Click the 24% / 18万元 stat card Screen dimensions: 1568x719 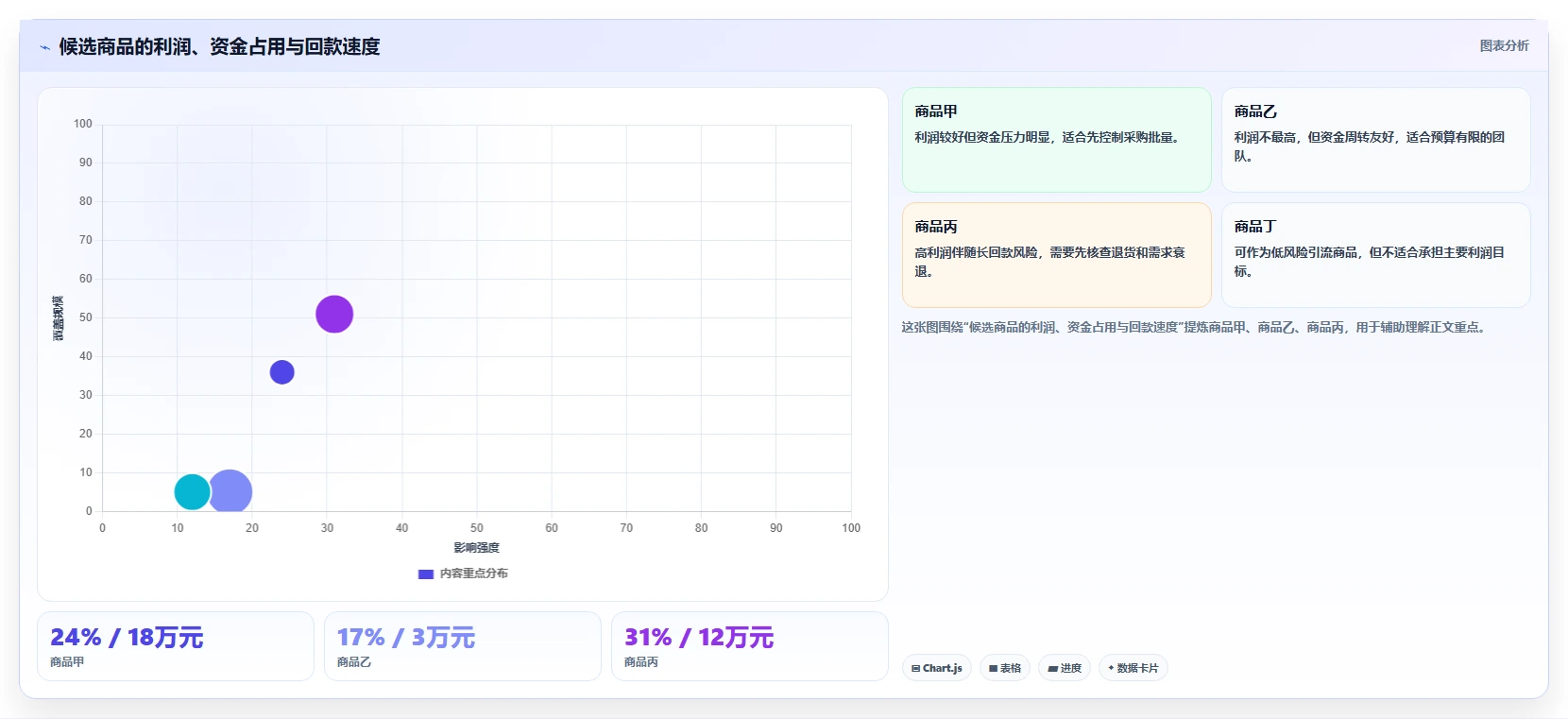click(x=176, y=646)
